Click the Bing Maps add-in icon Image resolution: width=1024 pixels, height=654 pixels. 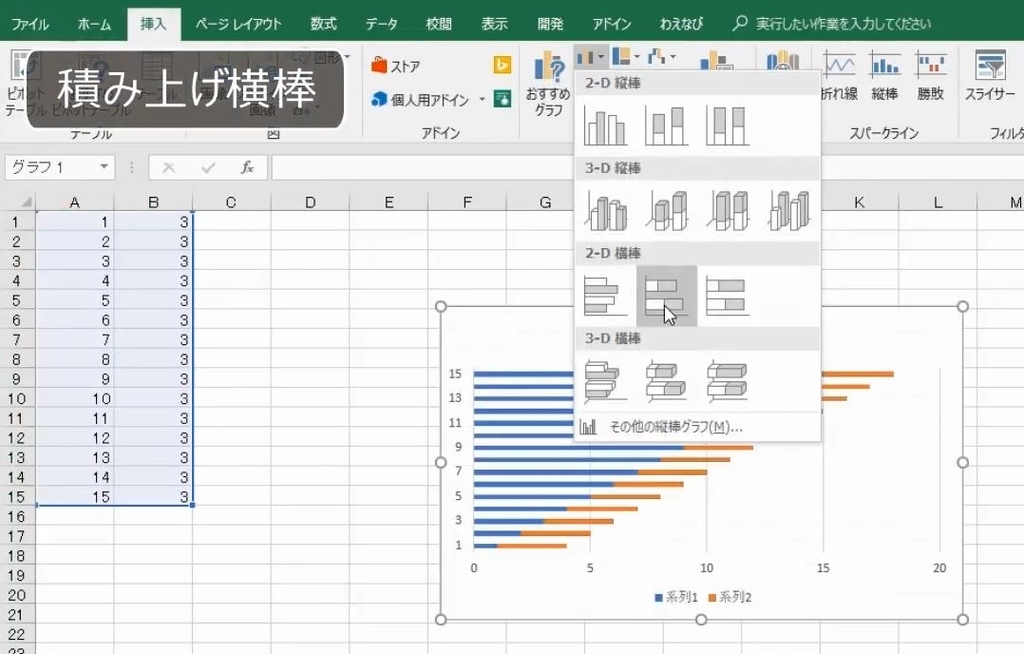click(x=502, y=65)
